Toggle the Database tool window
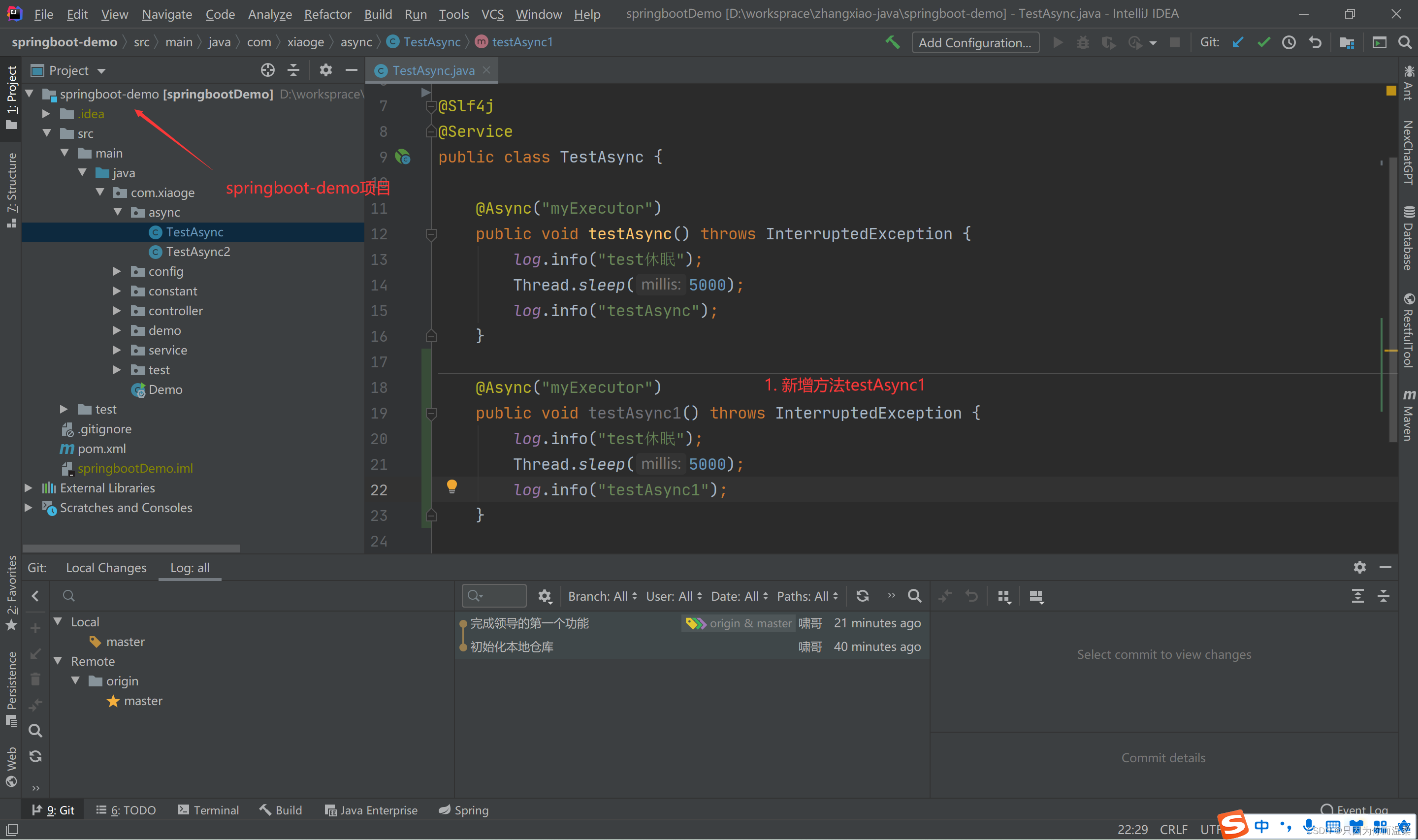Screen dimensions: 1418x840 (x=1408, y=239)
